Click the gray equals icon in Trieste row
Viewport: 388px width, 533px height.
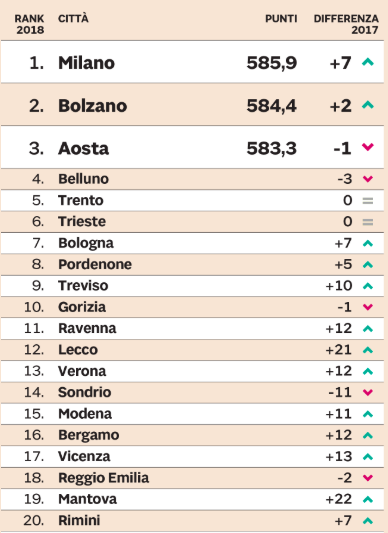pyautogui.click(x=368, y=222)
